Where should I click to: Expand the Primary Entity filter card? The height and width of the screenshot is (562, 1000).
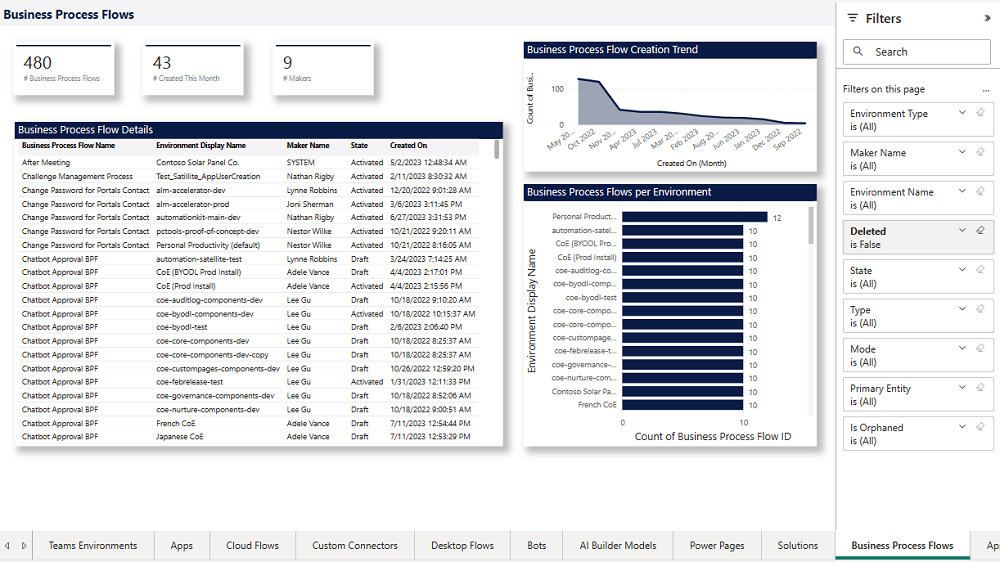coord(962,388)
